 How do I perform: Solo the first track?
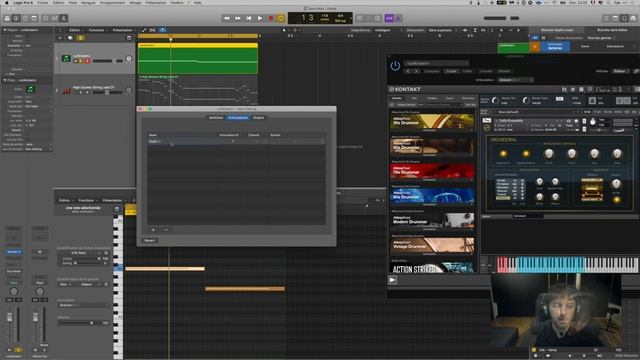[81, 61]
